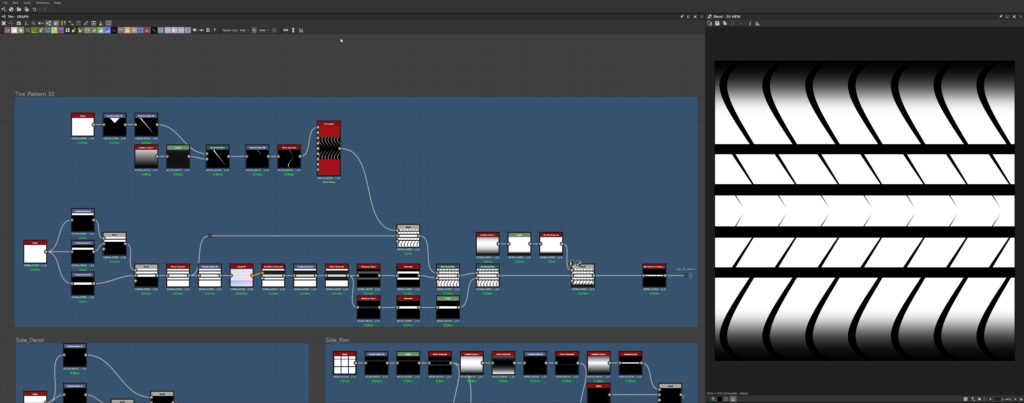Open the Edit menu
The height and width of the screenshot is (403, 1024).
[16, 3]
